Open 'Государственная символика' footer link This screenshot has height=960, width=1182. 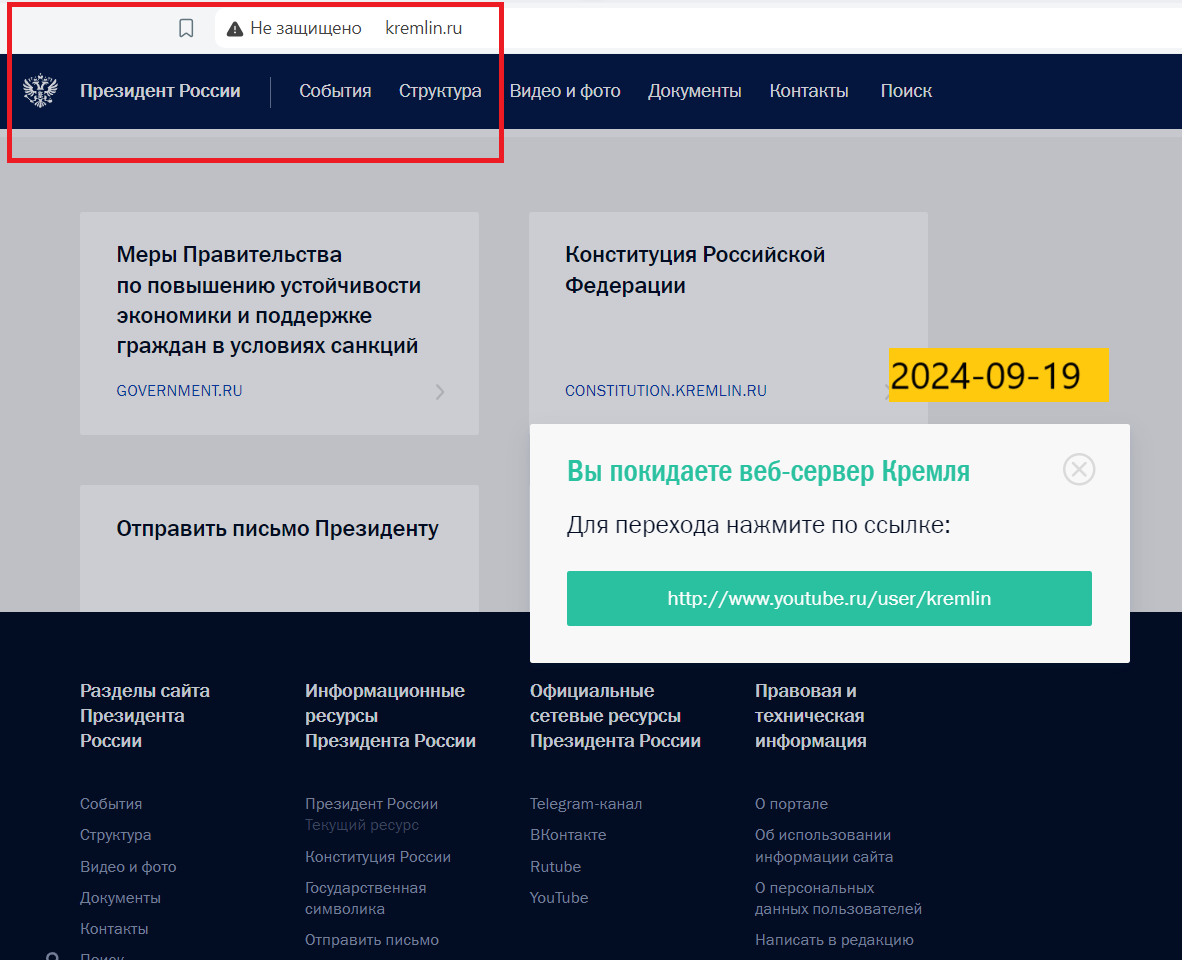coord(365,898)
